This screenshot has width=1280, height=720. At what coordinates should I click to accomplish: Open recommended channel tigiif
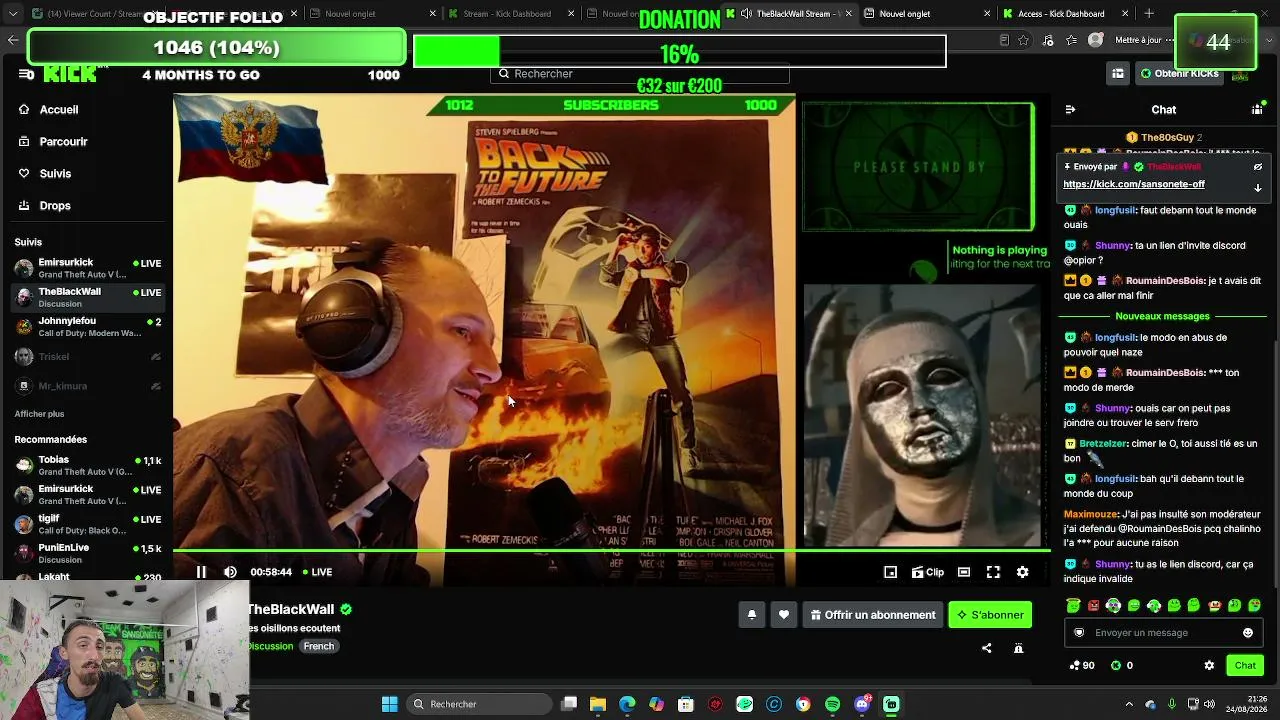point(88,524)
